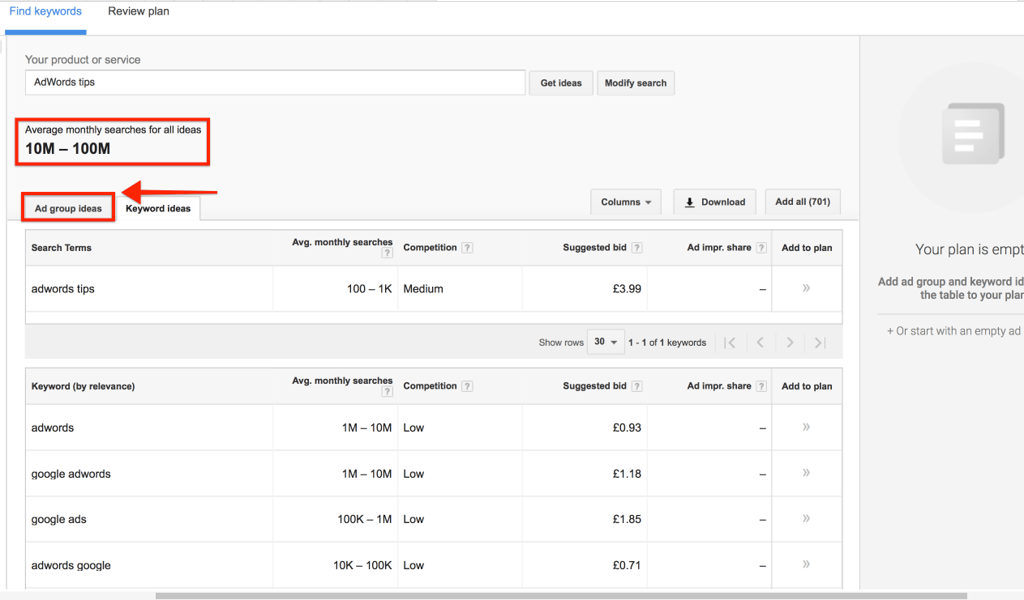Click the 'adwords google' keyword text
Viewport: 1024px width, 600px height.
71,565
